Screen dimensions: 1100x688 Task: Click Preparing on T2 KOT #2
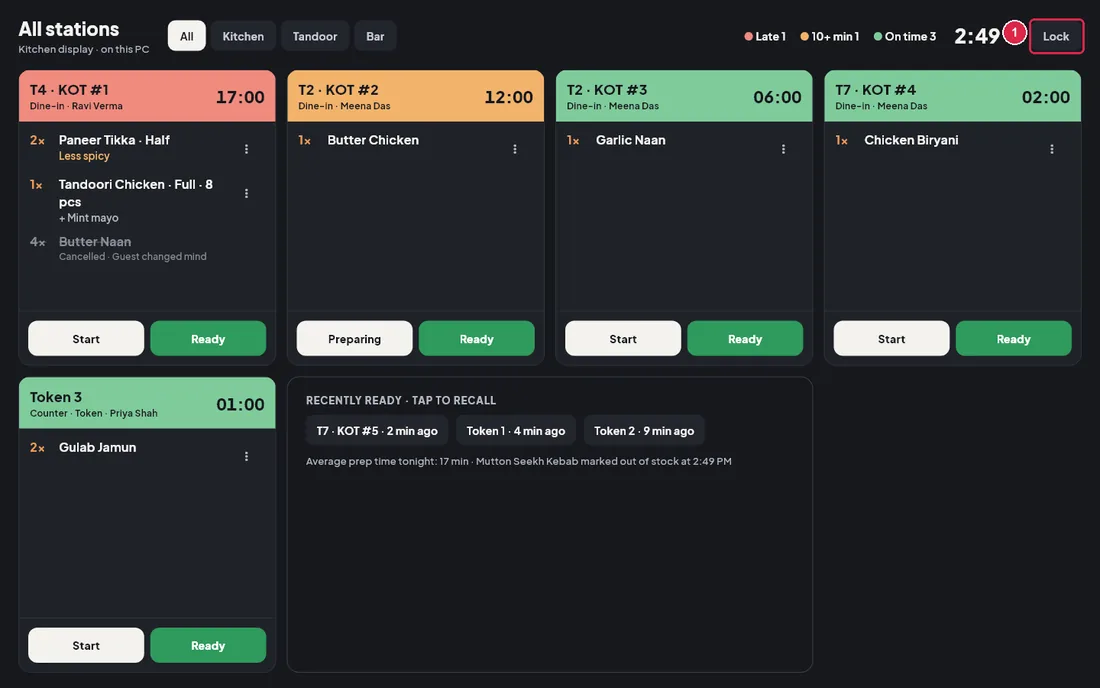354,339
